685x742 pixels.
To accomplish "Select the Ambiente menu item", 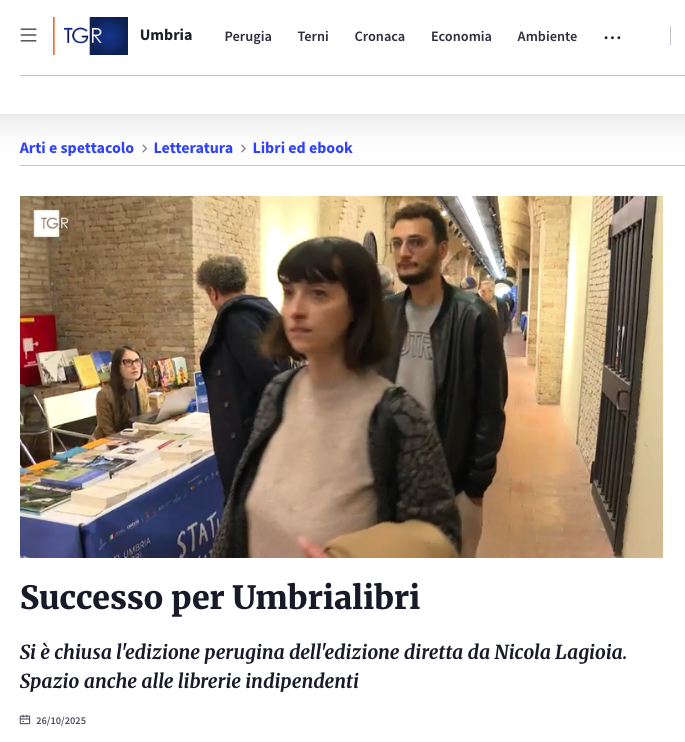I will (x=547, y=36).
